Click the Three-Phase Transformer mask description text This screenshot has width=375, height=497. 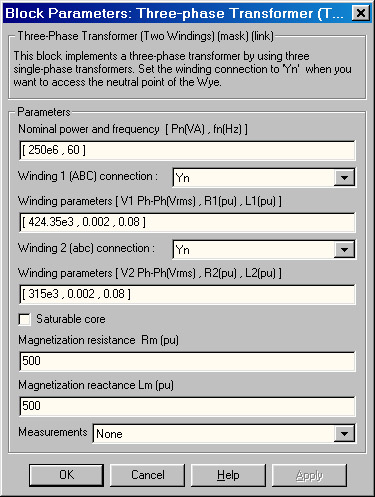182,69
